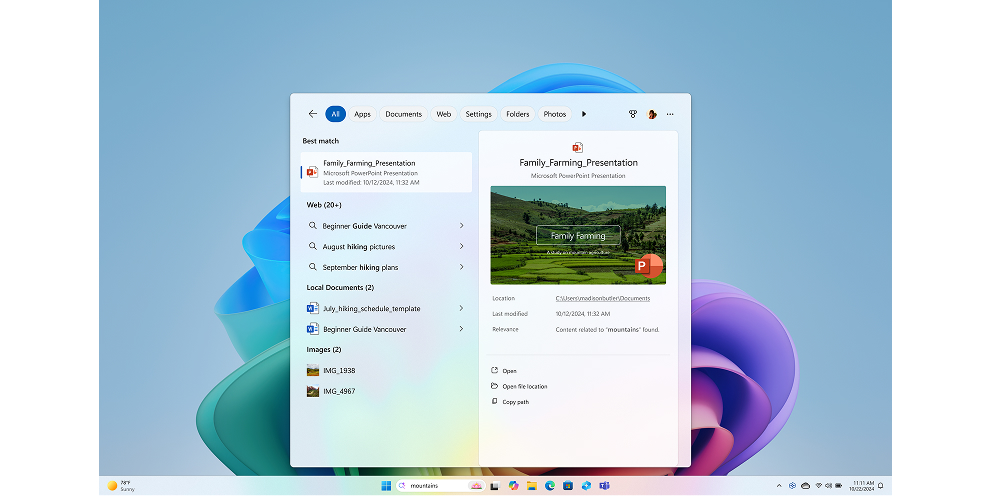
Task: Click Open in the preview pane
Action: [504, 371]
